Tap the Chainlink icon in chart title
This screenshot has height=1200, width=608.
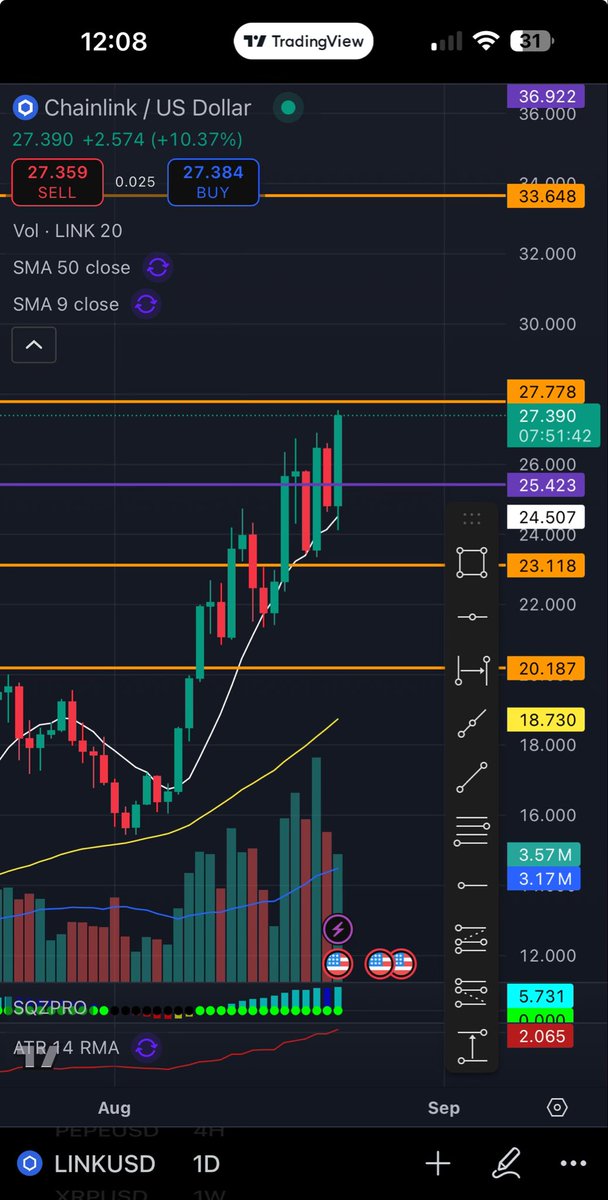pos(25,107)
